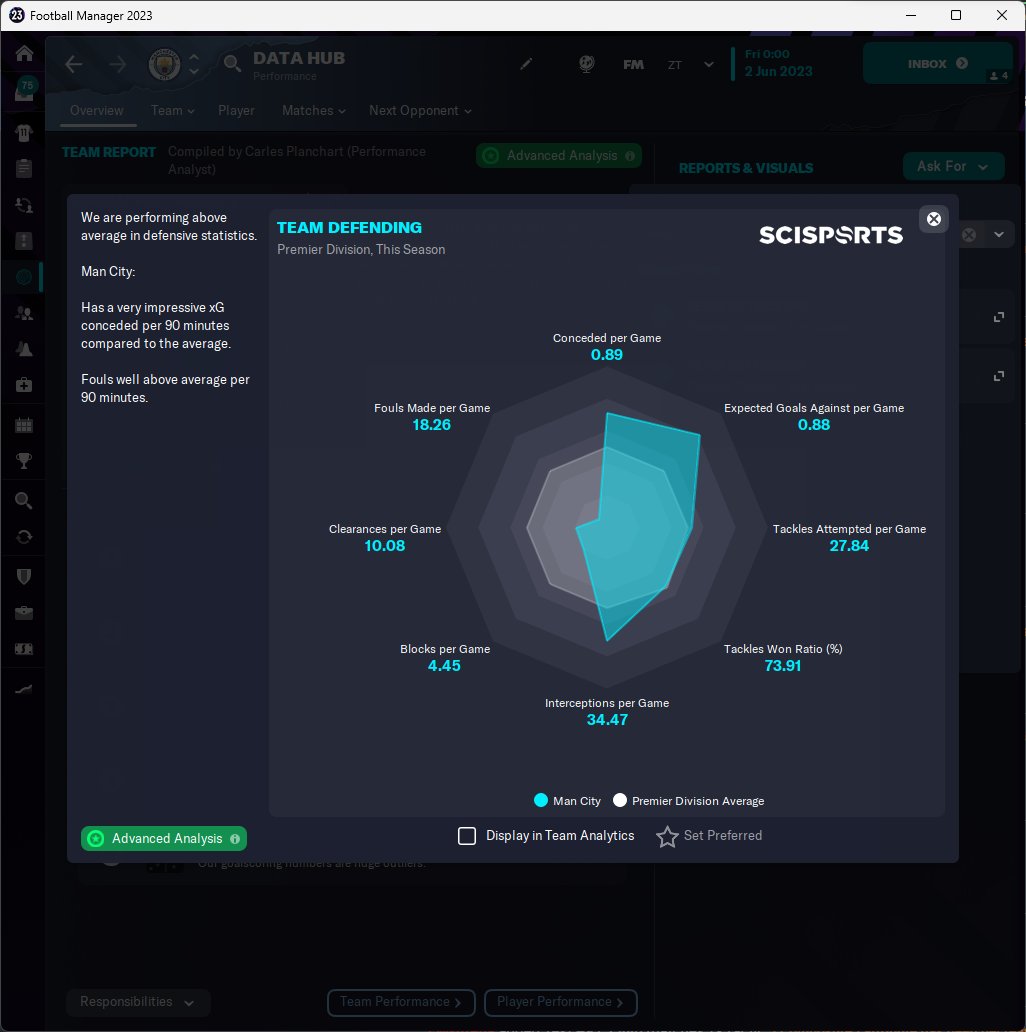
Task: Click the club switcher up-down arrows
Action: (194, 64)
